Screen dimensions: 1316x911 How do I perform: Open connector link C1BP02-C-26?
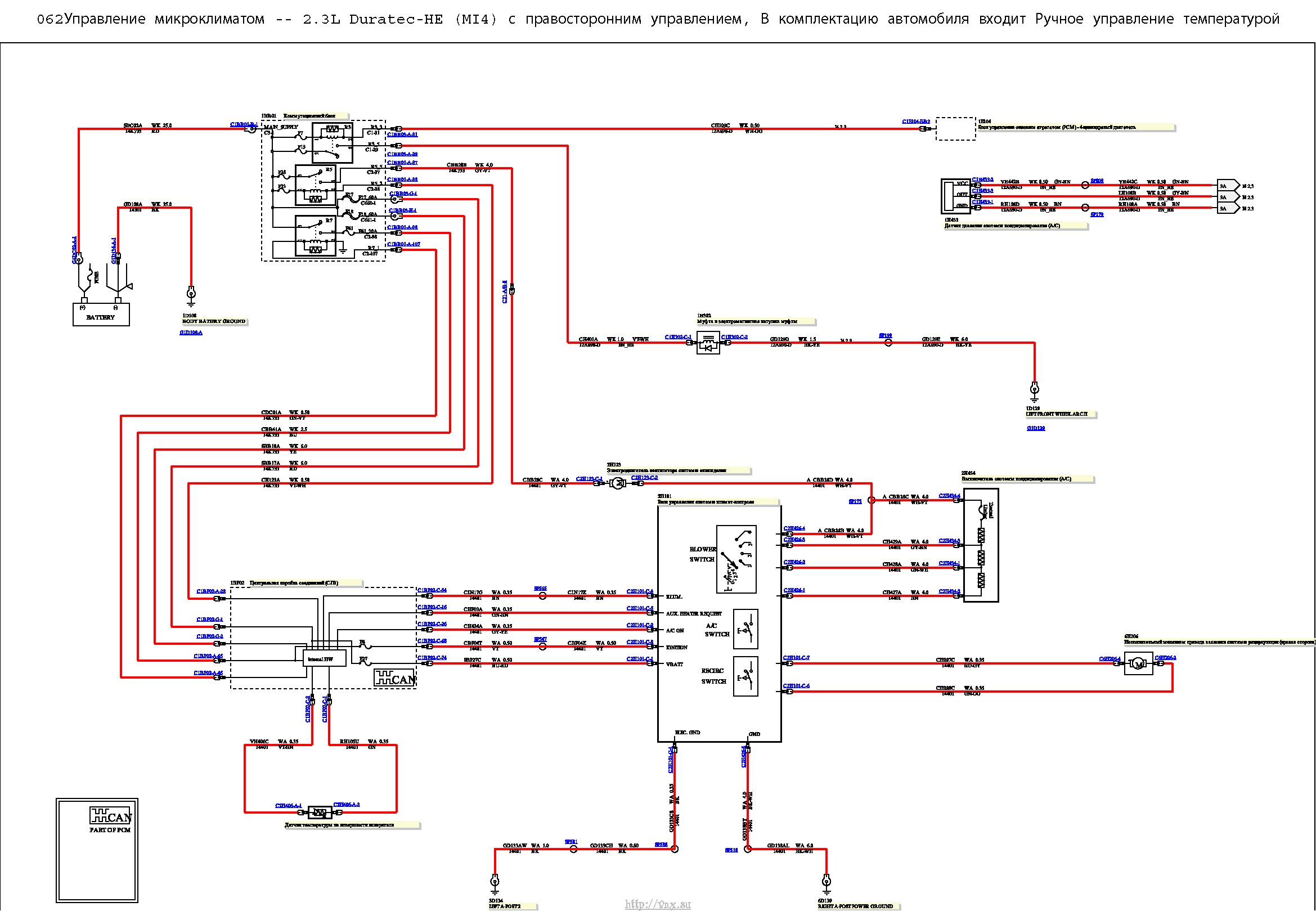[x=432, y=625]
